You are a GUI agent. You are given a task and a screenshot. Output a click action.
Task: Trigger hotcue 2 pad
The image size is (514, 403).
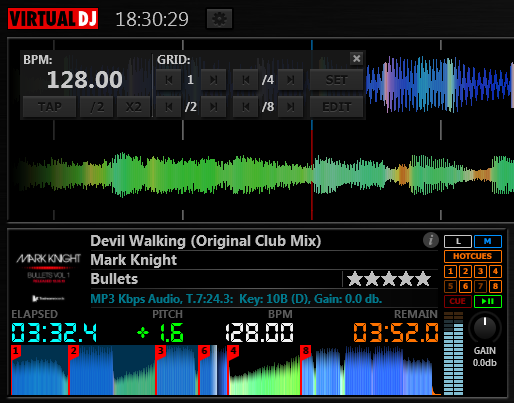click(x=465, y=271)
